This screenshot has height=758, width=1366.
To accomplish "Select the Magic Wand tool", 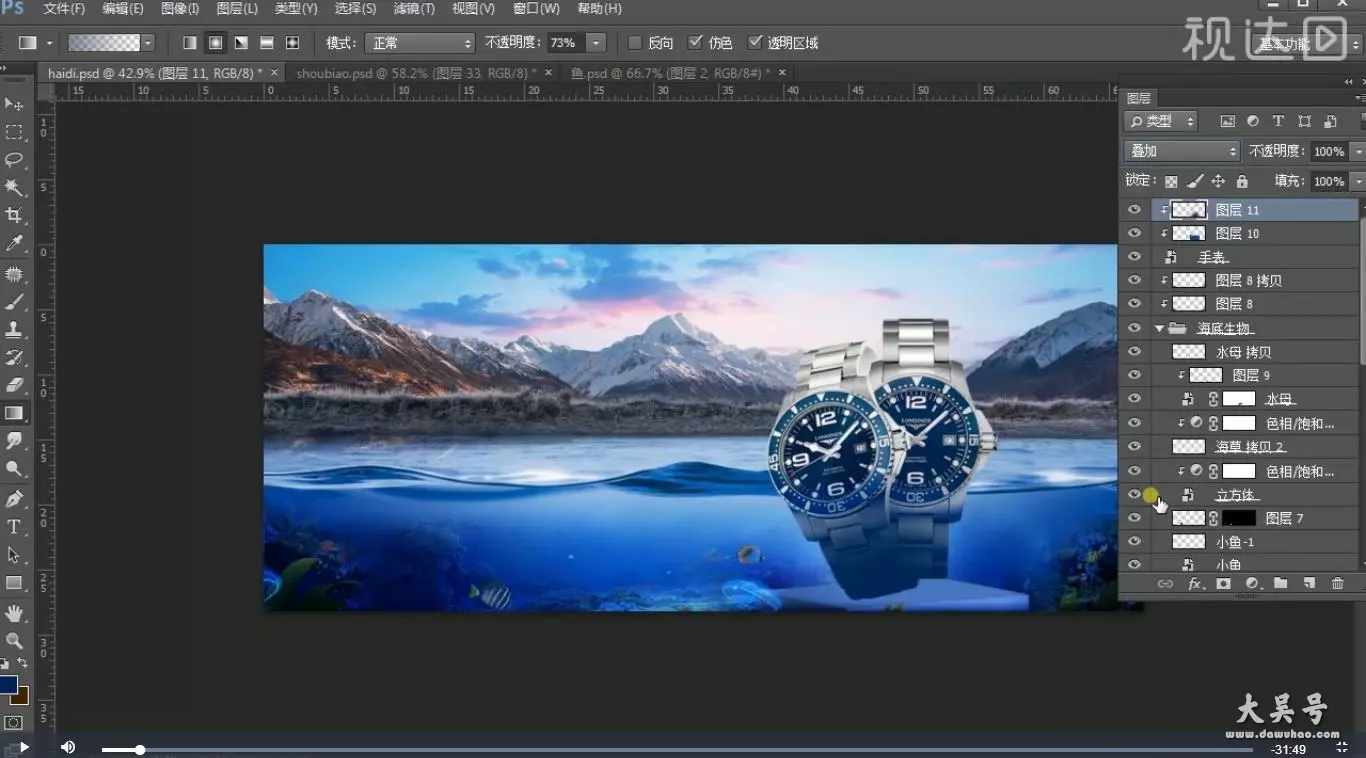I will click(x=14, y=188).
